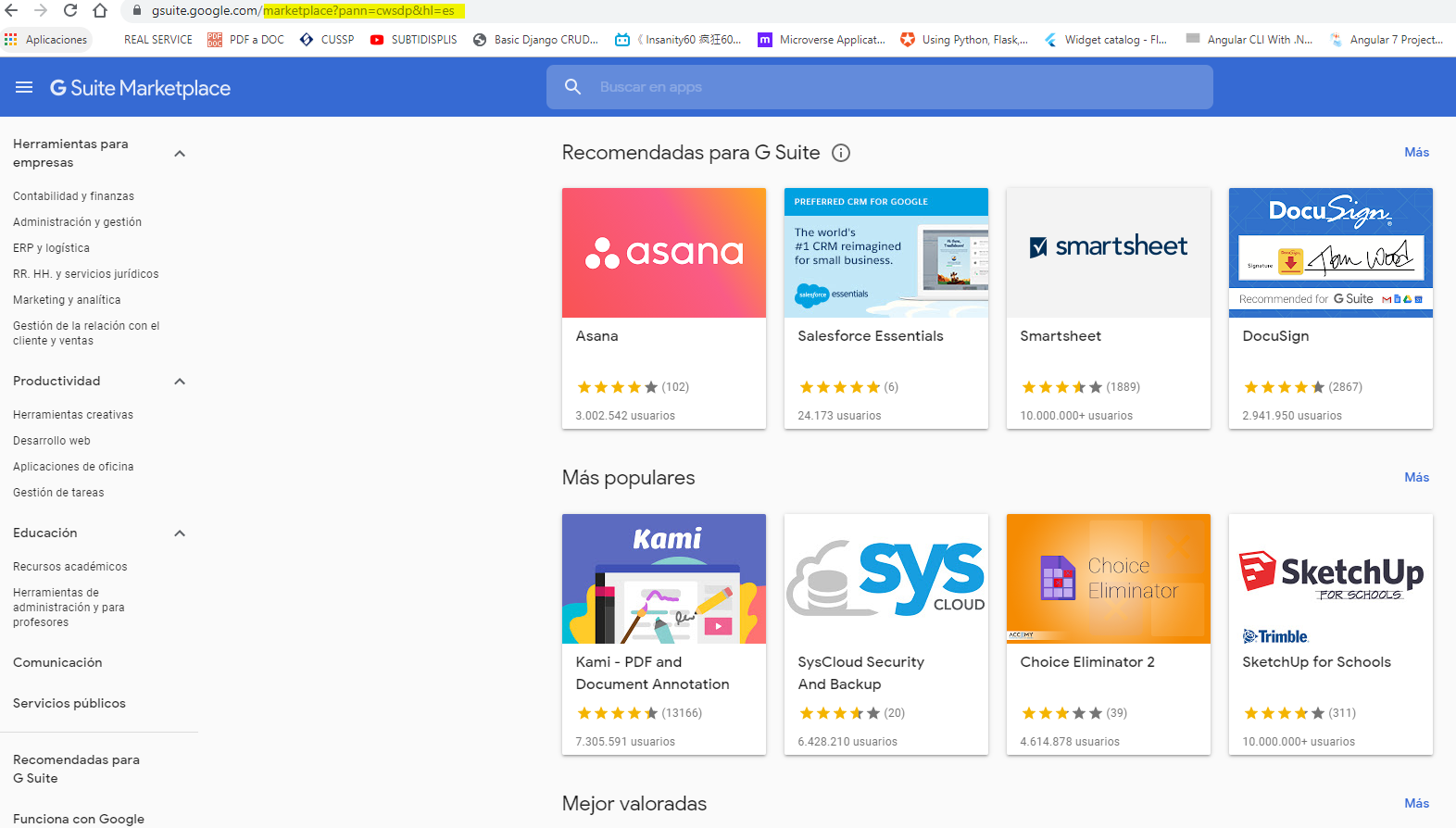This screenshot has height=828, width=1456.
Task: Open the Microverse Application bookmark
Action: click(x=822, y=40)
